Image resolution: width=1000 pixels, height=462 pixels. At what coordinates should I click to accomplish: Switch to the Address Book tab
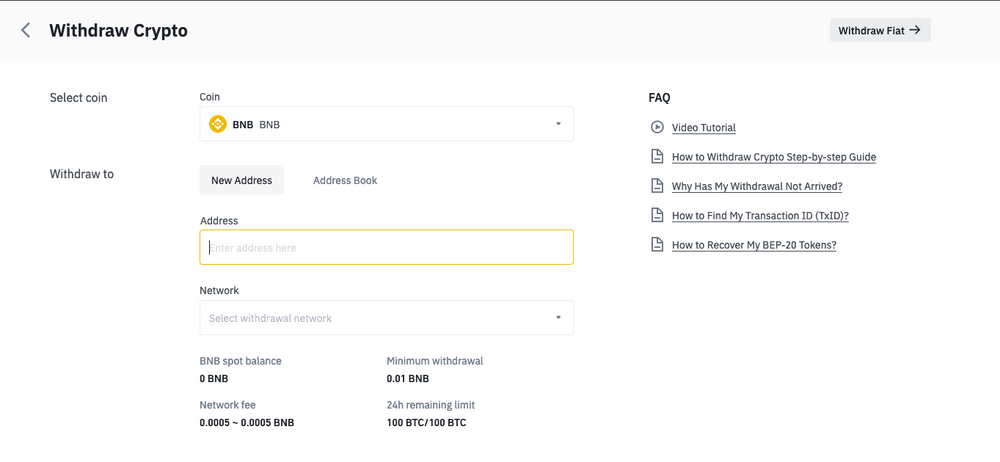pyautogui.click(x=345, y=180)
